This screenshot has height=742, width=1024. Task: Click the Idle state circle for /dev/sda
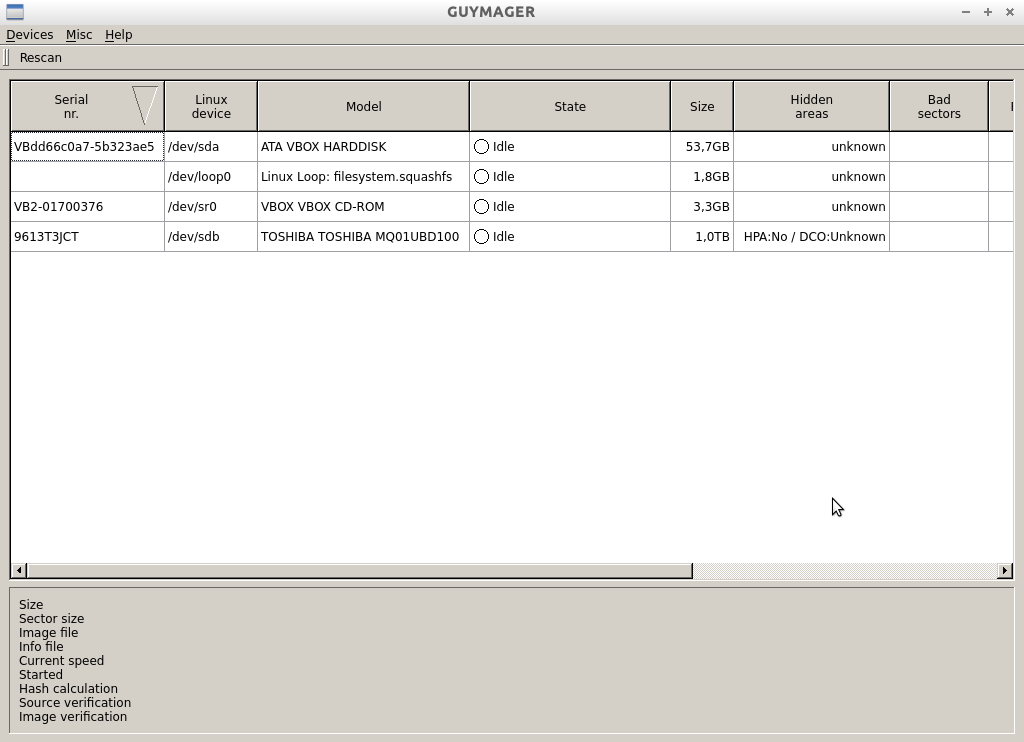click(x=481, y=146)
